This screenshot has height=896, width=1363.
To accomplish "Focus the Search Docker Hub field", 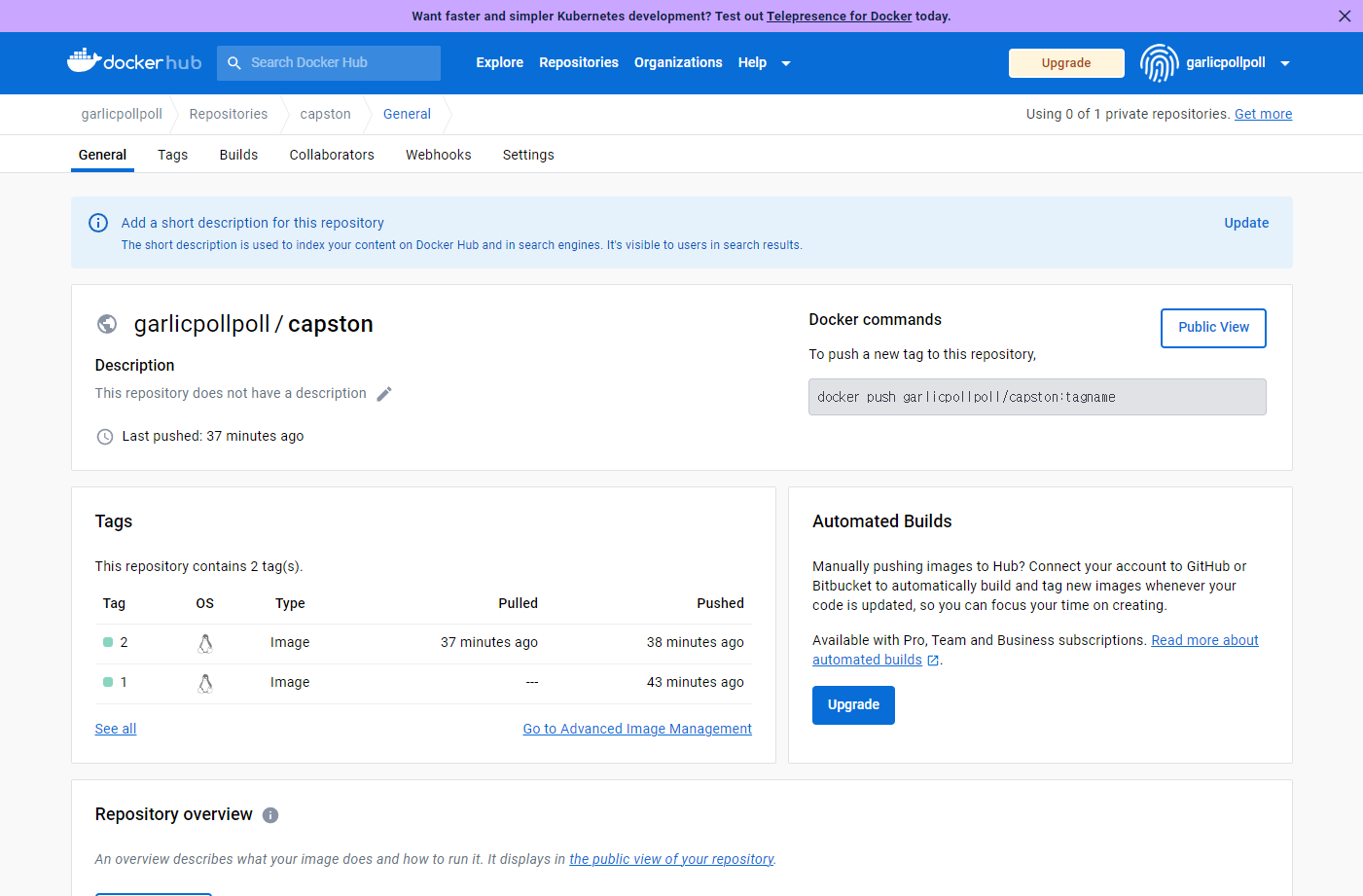I will coord(329,62).
